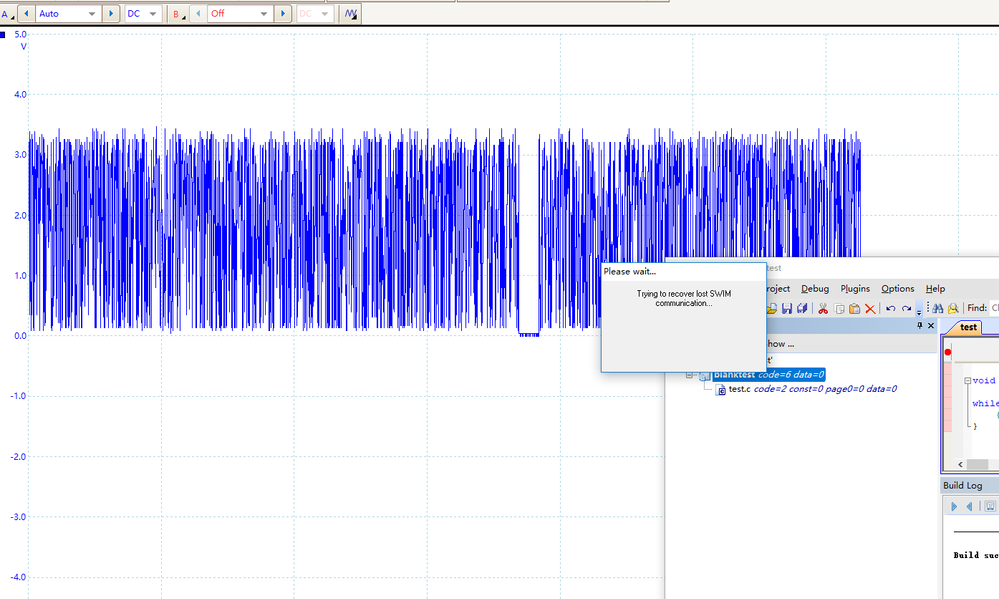Collapse the void function fold marker
Image resolution: width=999 pixels, height=599 pixels.
967,380
